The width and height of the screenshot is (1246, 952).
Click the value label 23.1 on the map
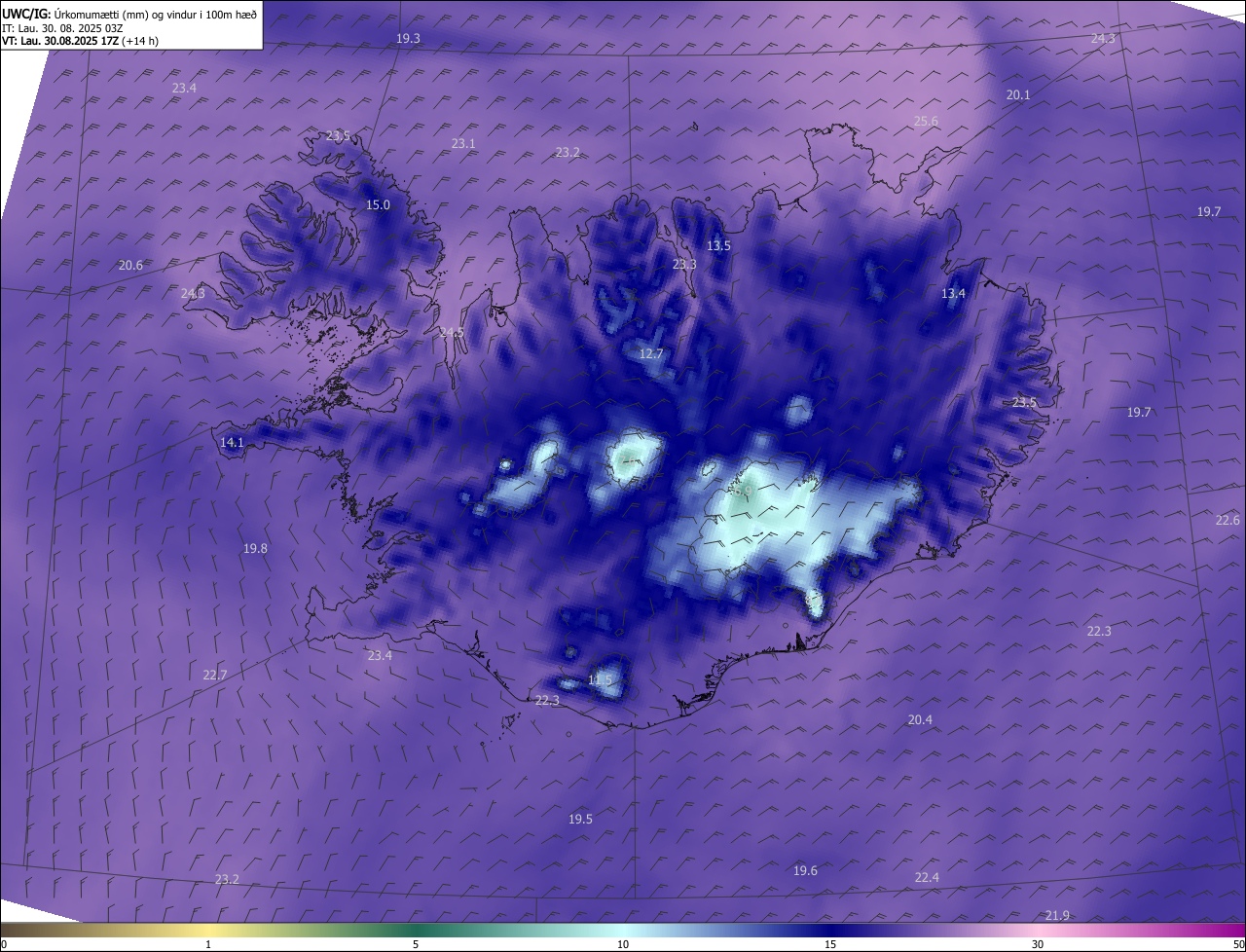click(463, 143)
